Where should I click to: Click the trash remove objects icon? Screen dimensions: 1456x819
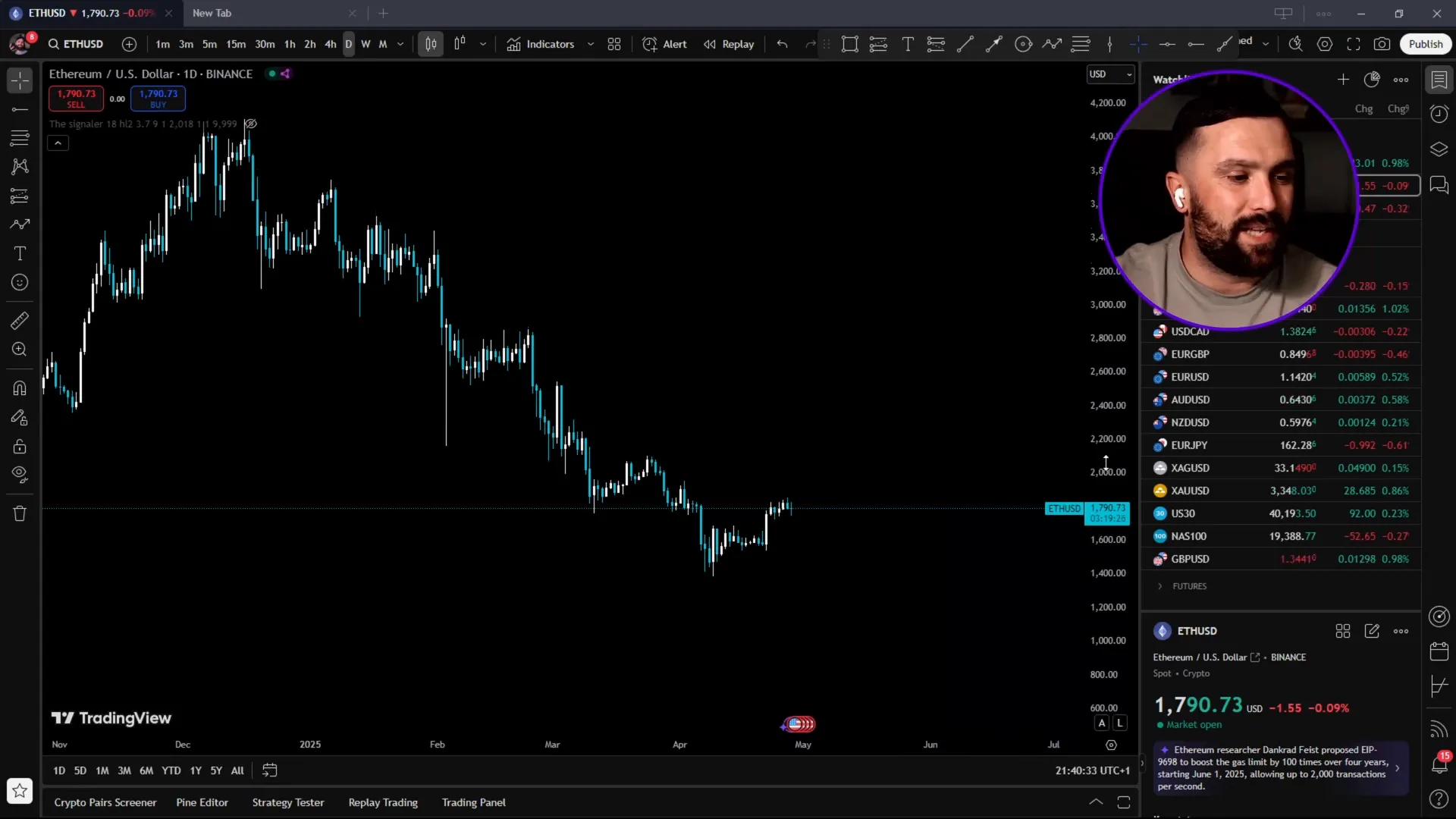[20, 514]
